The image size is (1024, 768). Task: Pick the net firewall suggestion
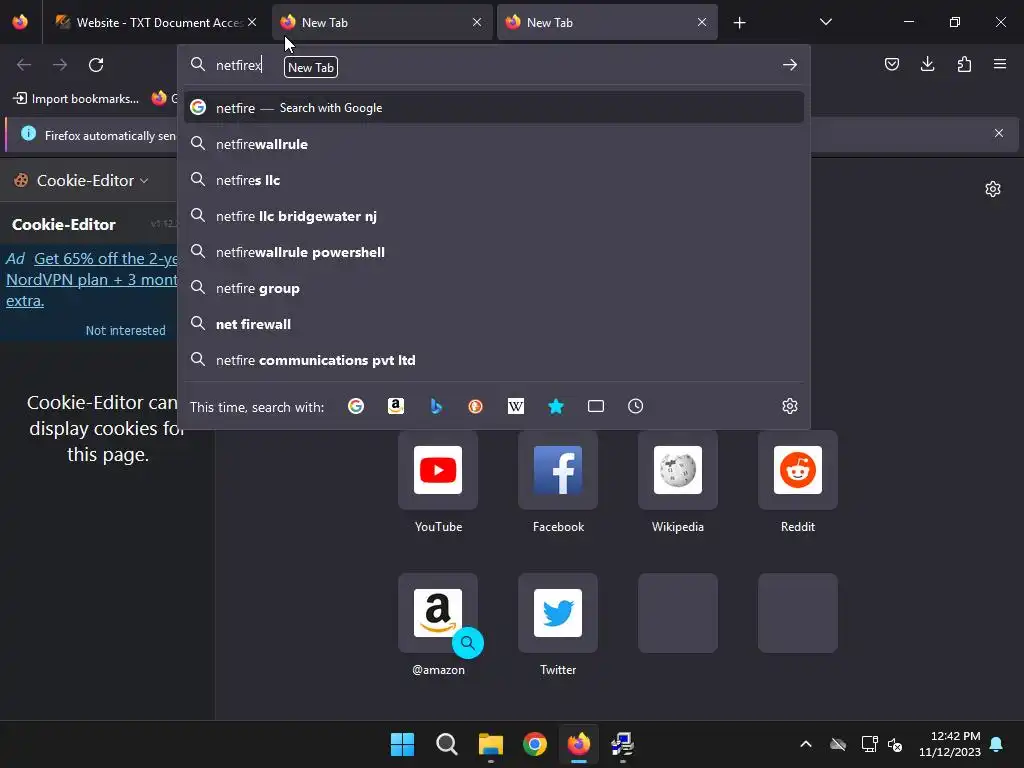pyautogui.click(x=494, y=324)
